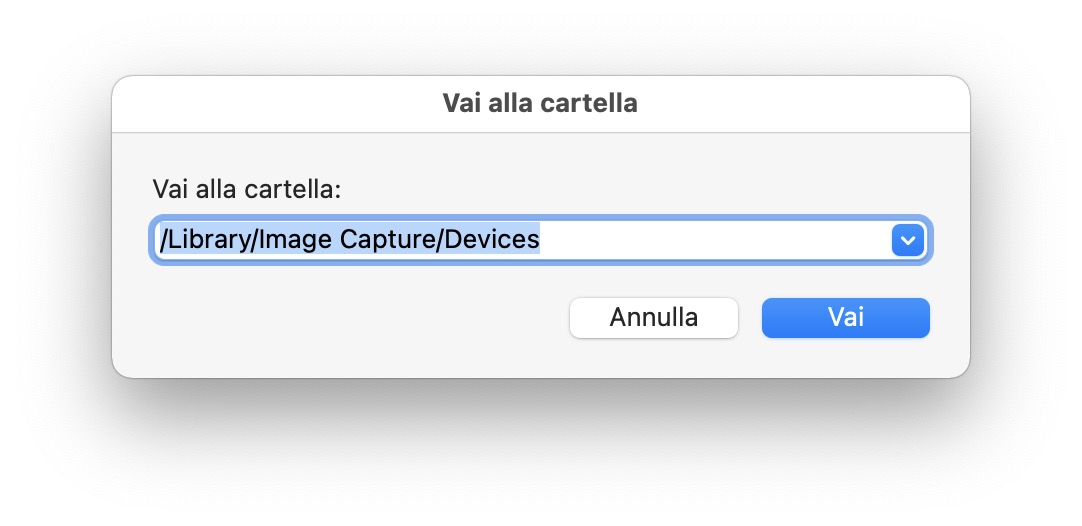Show path suggestions with the blue chevron button

click(908, 240)
